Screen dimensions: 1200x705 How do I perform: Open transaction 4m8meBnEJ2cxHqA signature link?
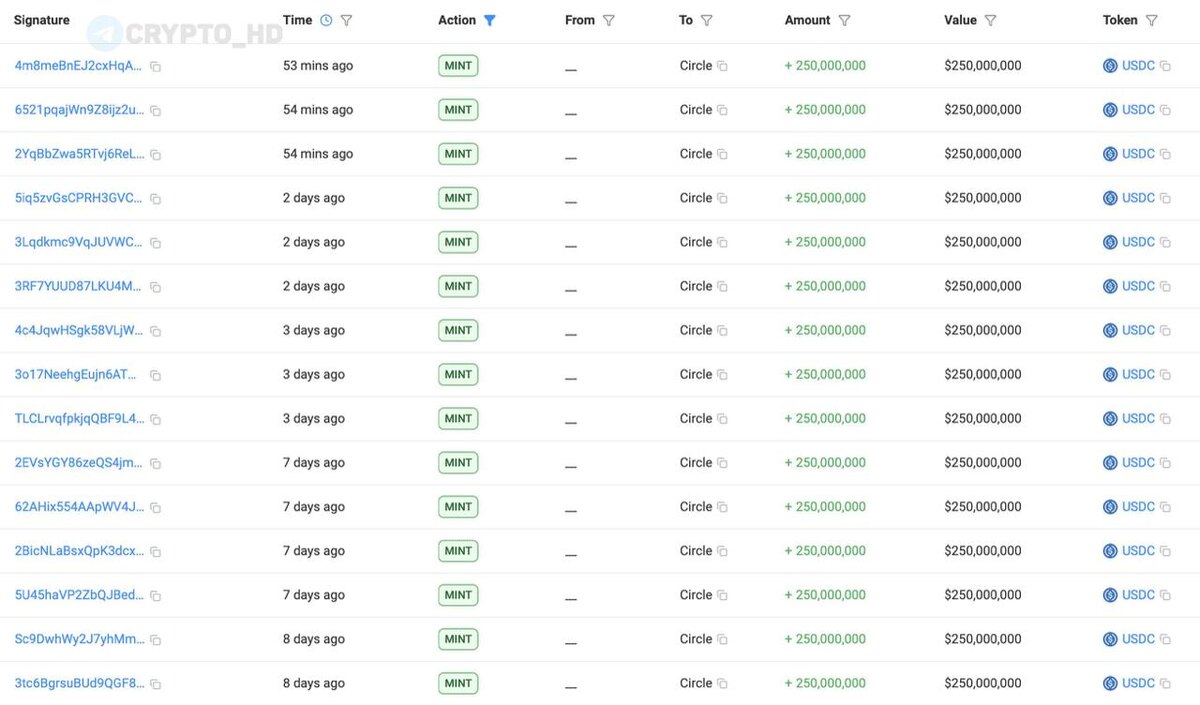click(x=78, y=66)
